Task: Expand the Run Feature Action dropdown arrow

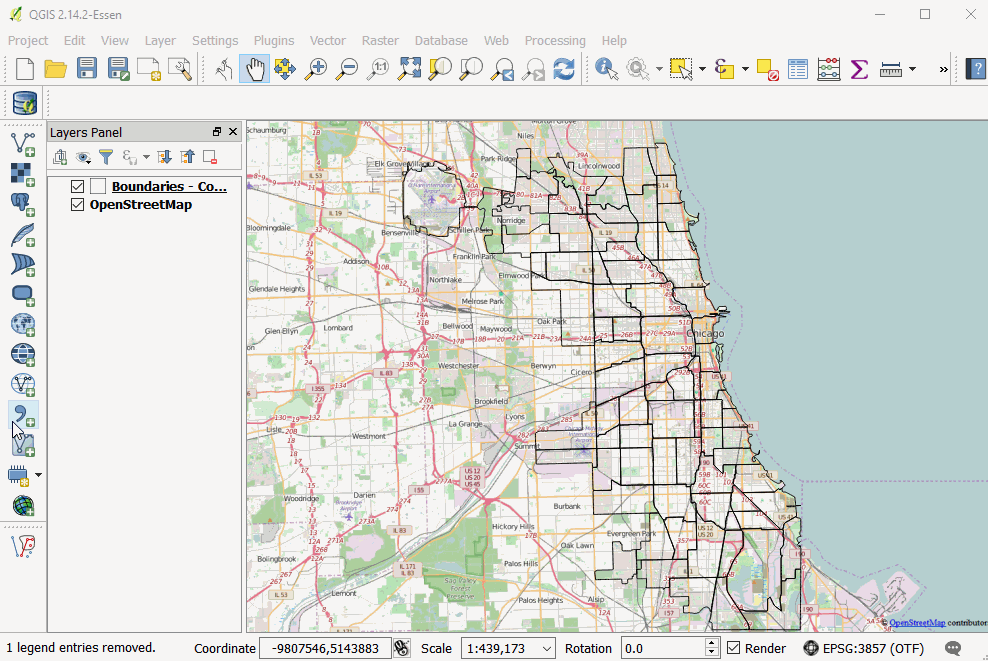Action: (659, 69)
